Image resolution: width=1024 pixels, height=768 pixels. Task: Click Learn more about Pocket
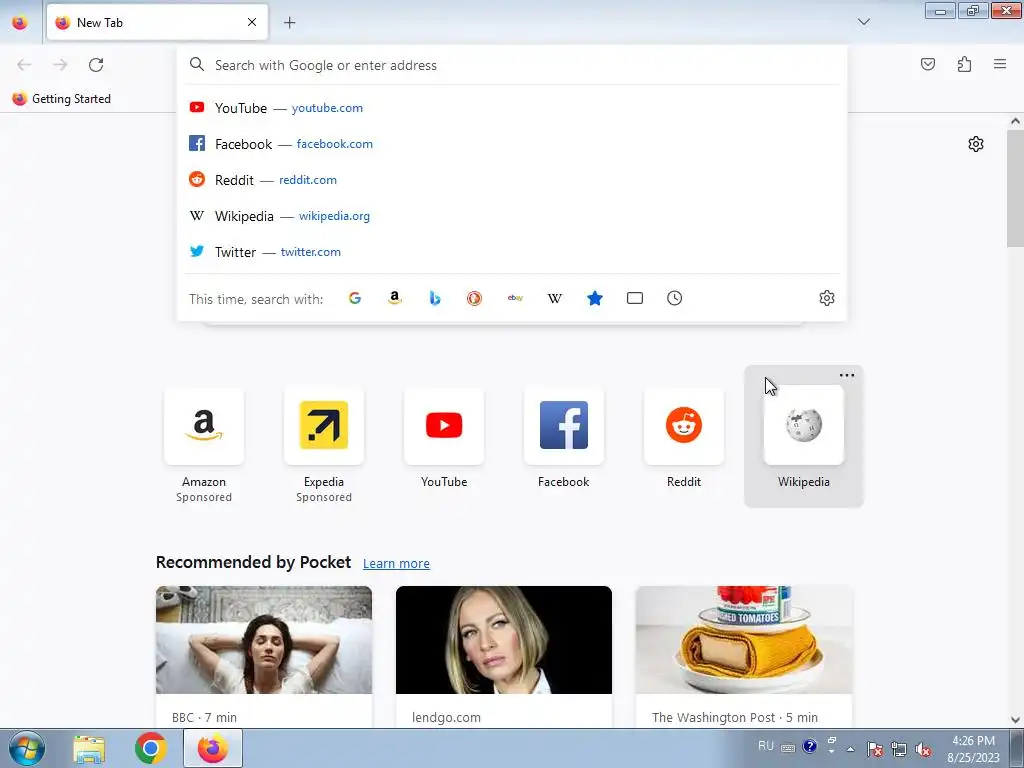click(x=396, y=564)
